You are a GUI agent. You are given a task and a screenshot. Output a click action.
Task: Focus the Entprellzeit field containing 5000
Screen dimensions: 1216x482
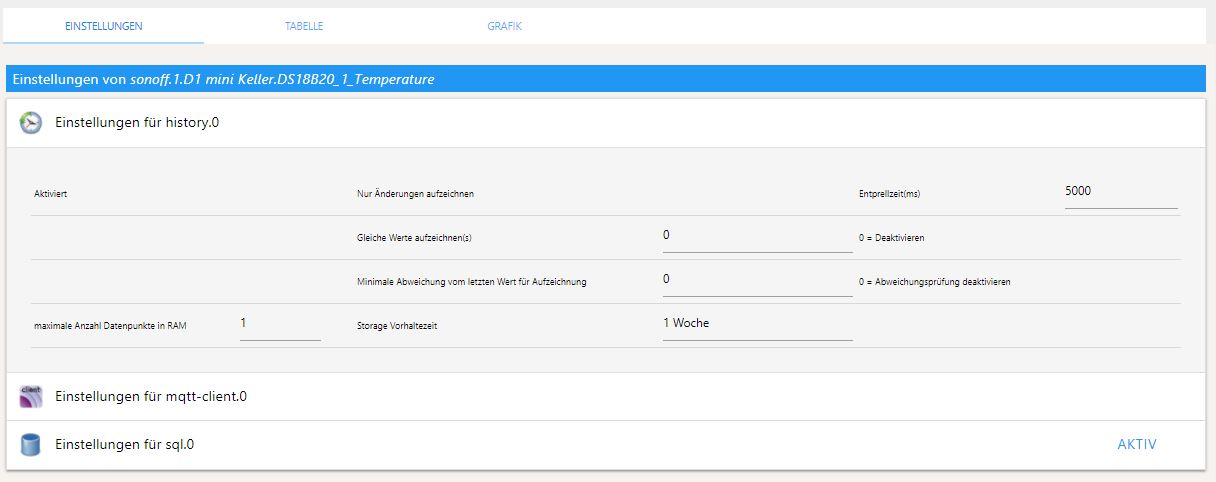click(x=1120, y=191)
